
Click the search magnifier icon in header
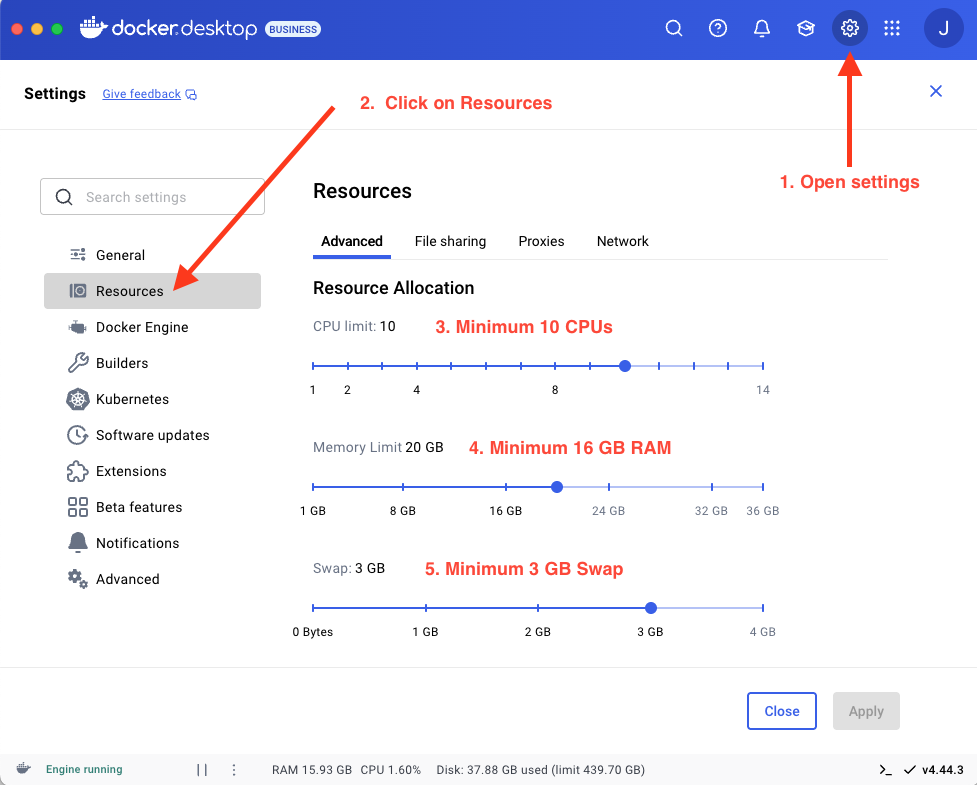tap(674, 28)
